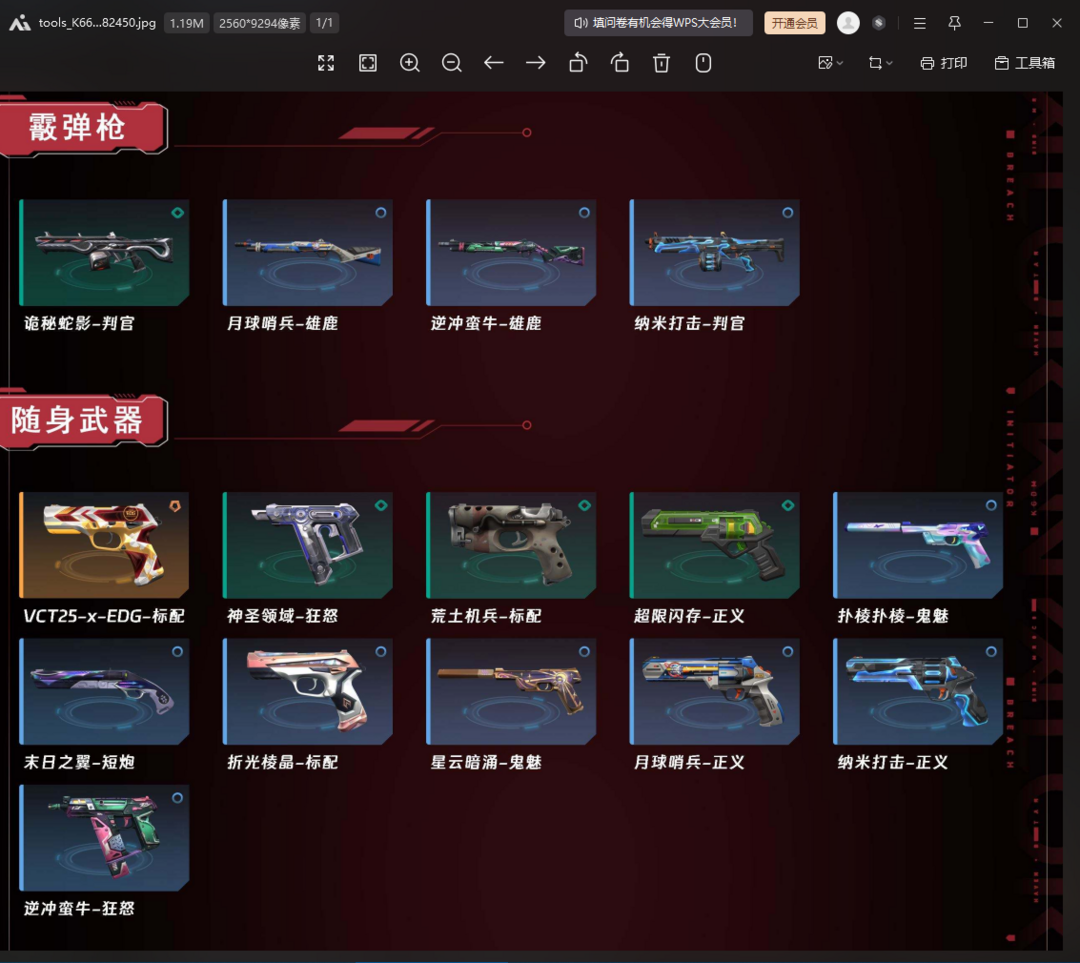Click the file name tools_K66...82450.jpg

(x=97, y=23)
